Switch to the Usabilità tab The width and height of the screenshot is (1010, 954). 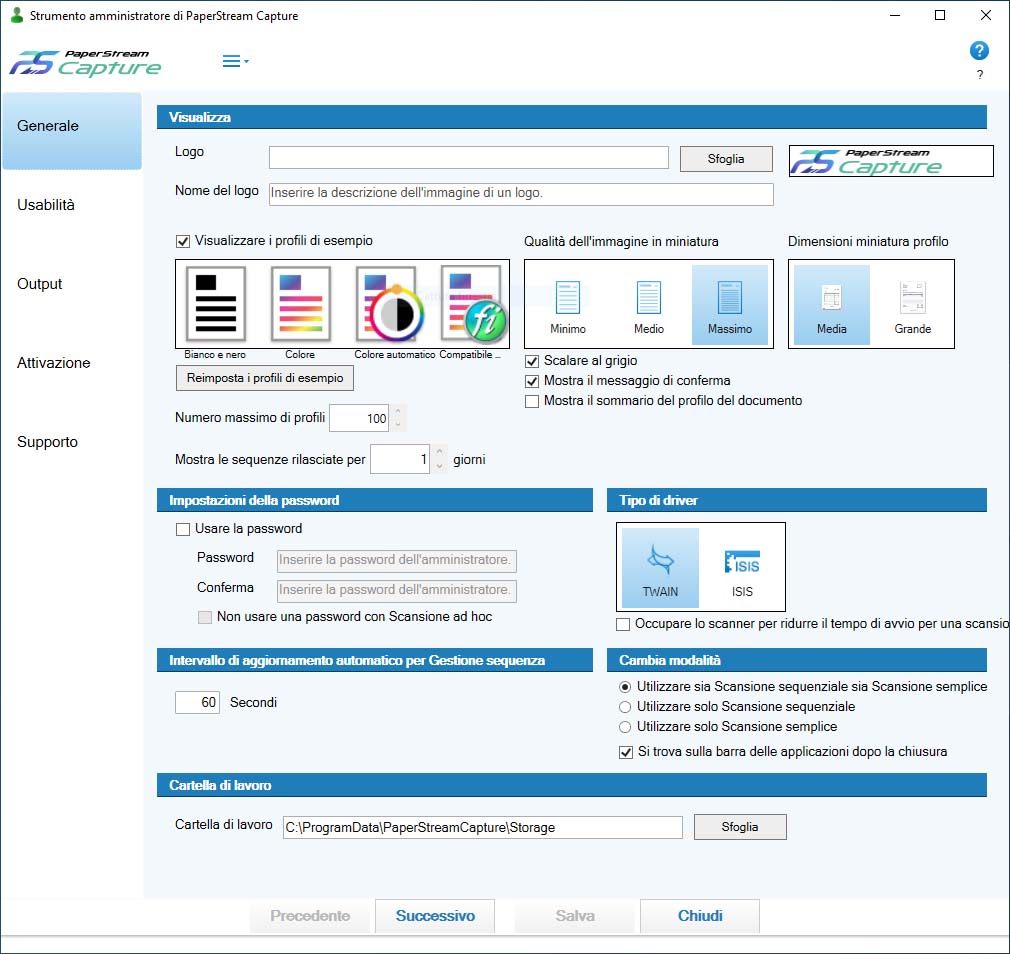click(46, 205)
